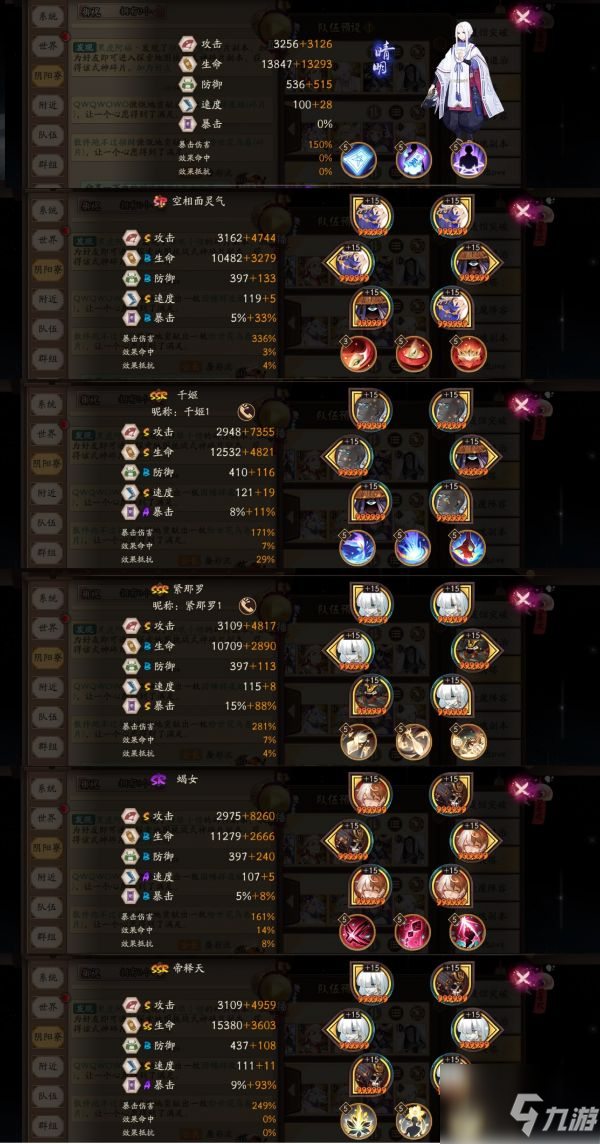
Task: Open 紧那罗's top-right +15 soul slot
Action: [451, 603]
